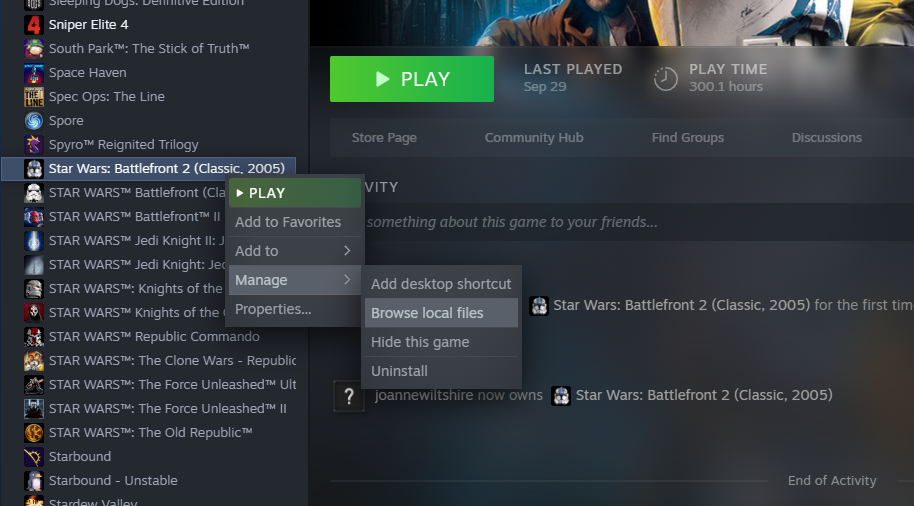
Task: Select Spyro Reignited Trilogy entry
Action: pyautogui.click(x=124, y=145)
